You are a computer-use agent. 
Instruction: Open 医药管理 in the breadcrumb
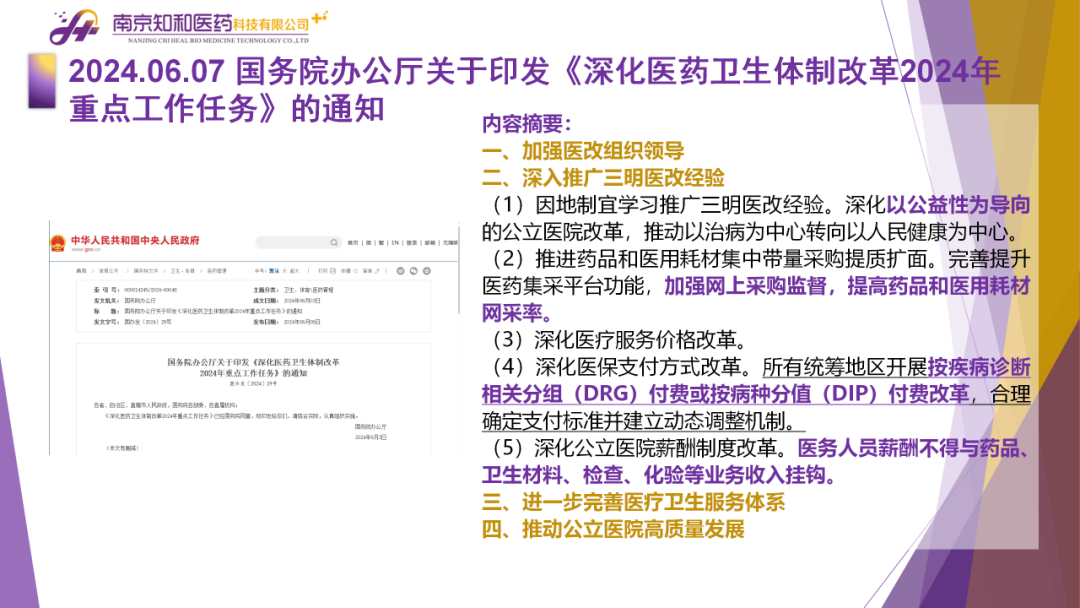217,271
